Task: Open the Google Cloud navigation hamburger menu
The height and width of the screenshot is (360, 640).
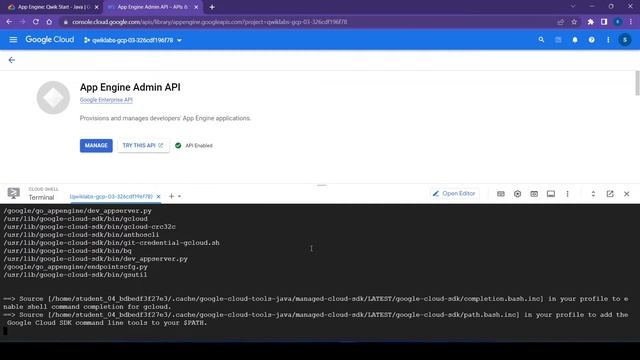Action: [13, 40]
